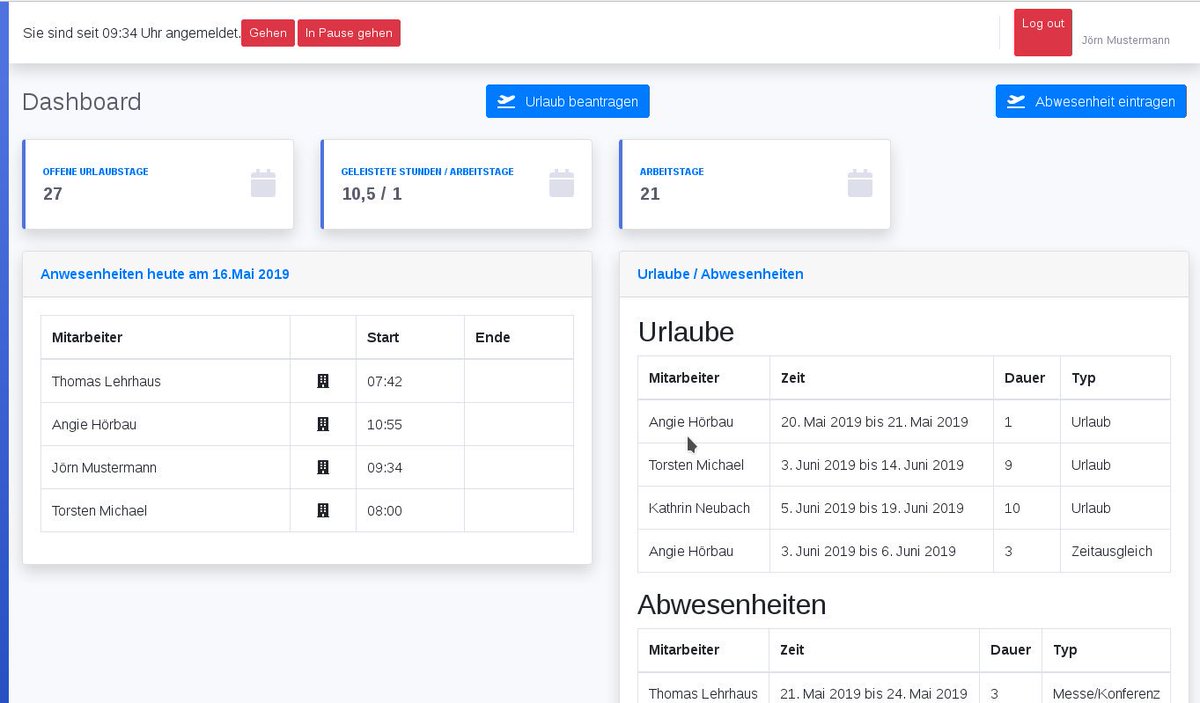Click the Ende column header in attendance table

pyautogui.click(x=493, y=337)
